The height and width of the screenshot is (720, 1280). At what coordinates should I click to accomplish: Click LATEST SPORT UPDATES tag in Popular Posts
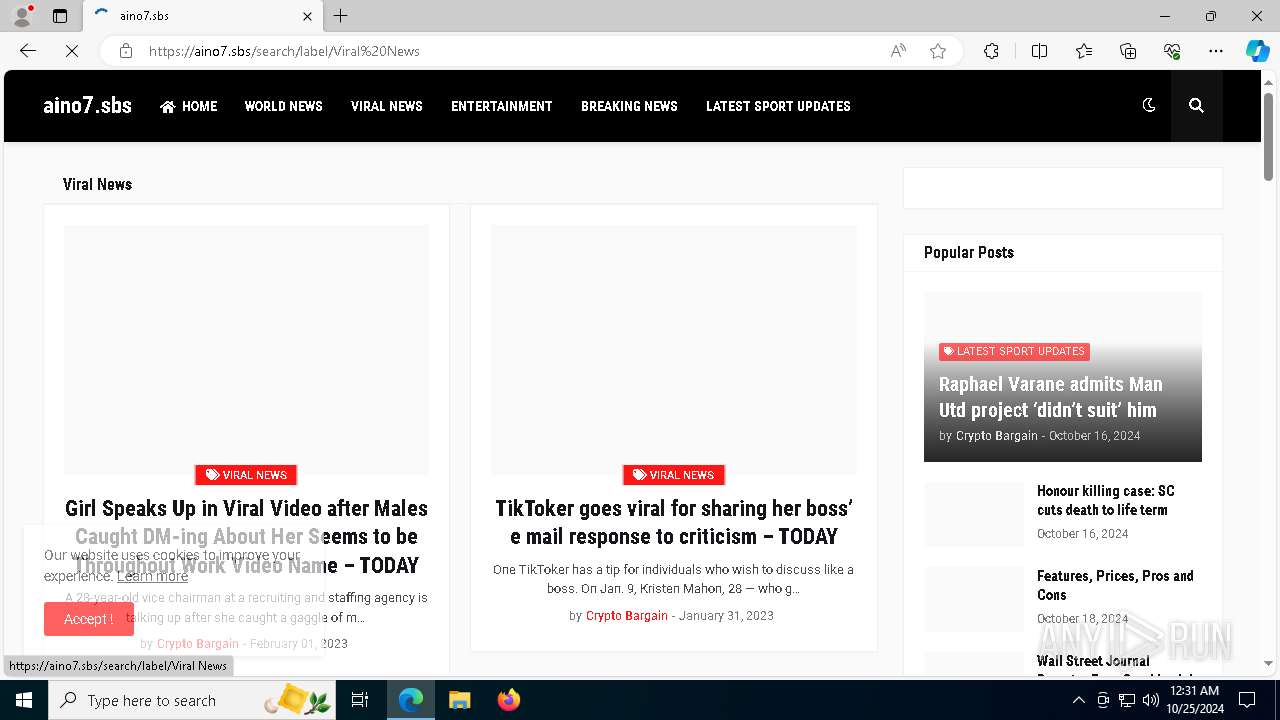pyautogui.click(x=1014, y=351)
